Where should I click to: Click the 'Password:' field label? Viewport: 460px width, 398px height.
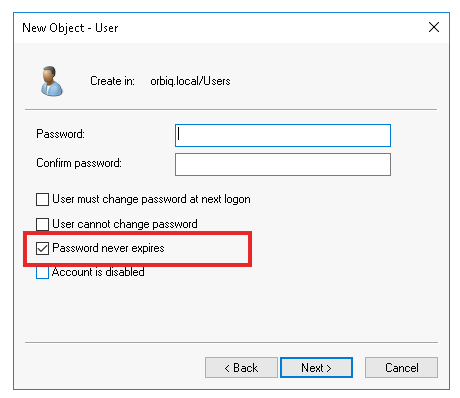[60, 134]
